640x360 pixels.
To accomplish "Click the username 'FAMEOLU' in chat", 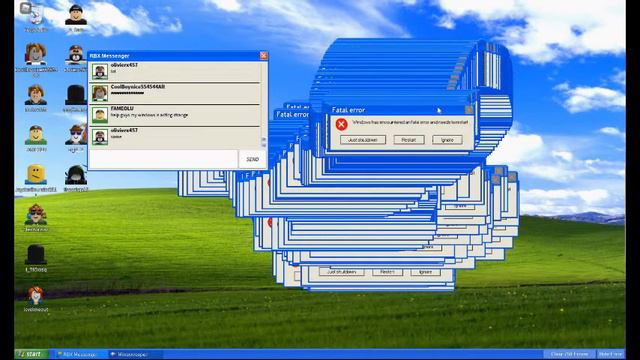I will 122,108.
